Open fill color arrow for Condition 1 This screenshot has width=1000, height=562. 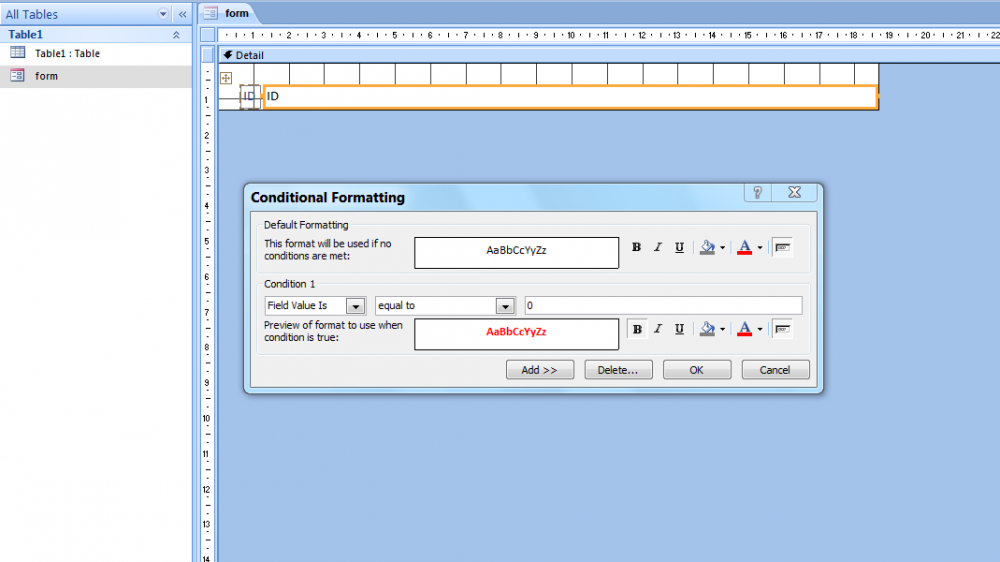723,329
